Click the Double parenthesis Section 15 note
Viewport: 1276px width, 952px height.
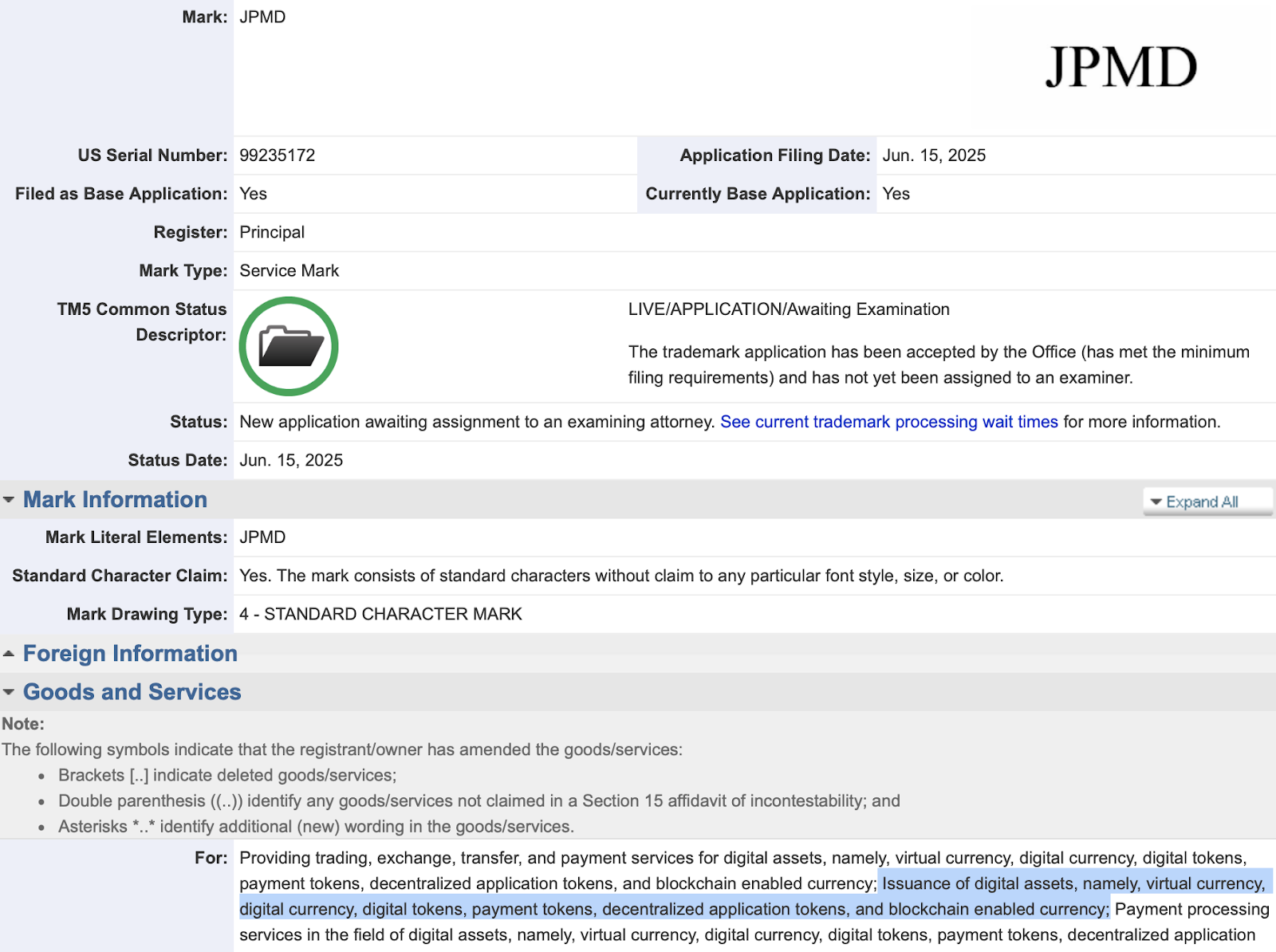click(x=479, y=801)
